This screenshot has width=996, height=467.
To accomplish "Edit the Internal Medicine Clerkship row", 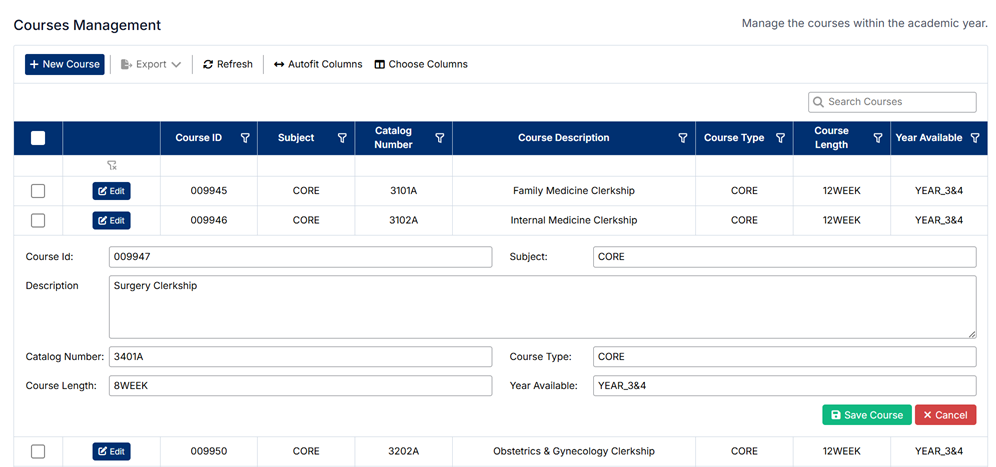I will pyautogui.click(x=112, y=220).
